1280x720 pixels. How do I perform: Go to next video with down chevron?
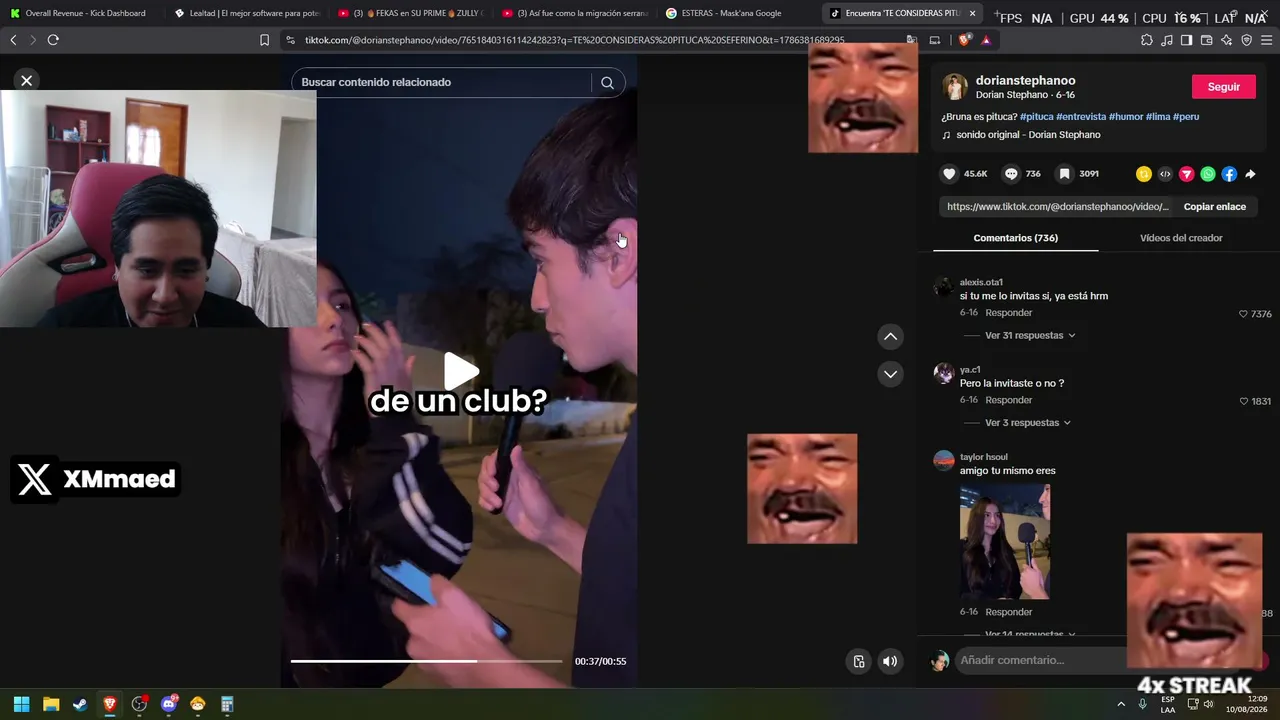tap(890, 374)
